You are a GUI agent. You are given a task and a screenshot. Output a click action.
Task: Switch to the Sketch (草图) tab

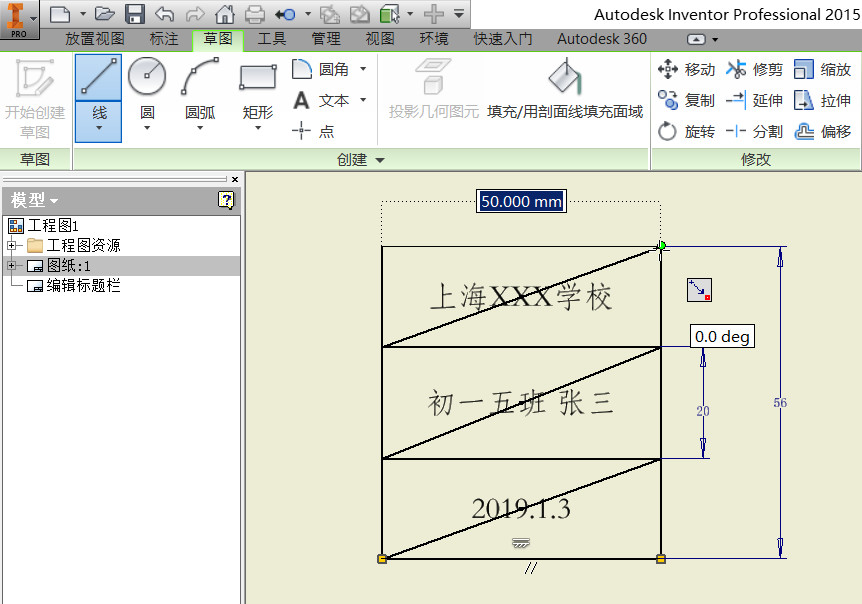click(x=218, y=39)
